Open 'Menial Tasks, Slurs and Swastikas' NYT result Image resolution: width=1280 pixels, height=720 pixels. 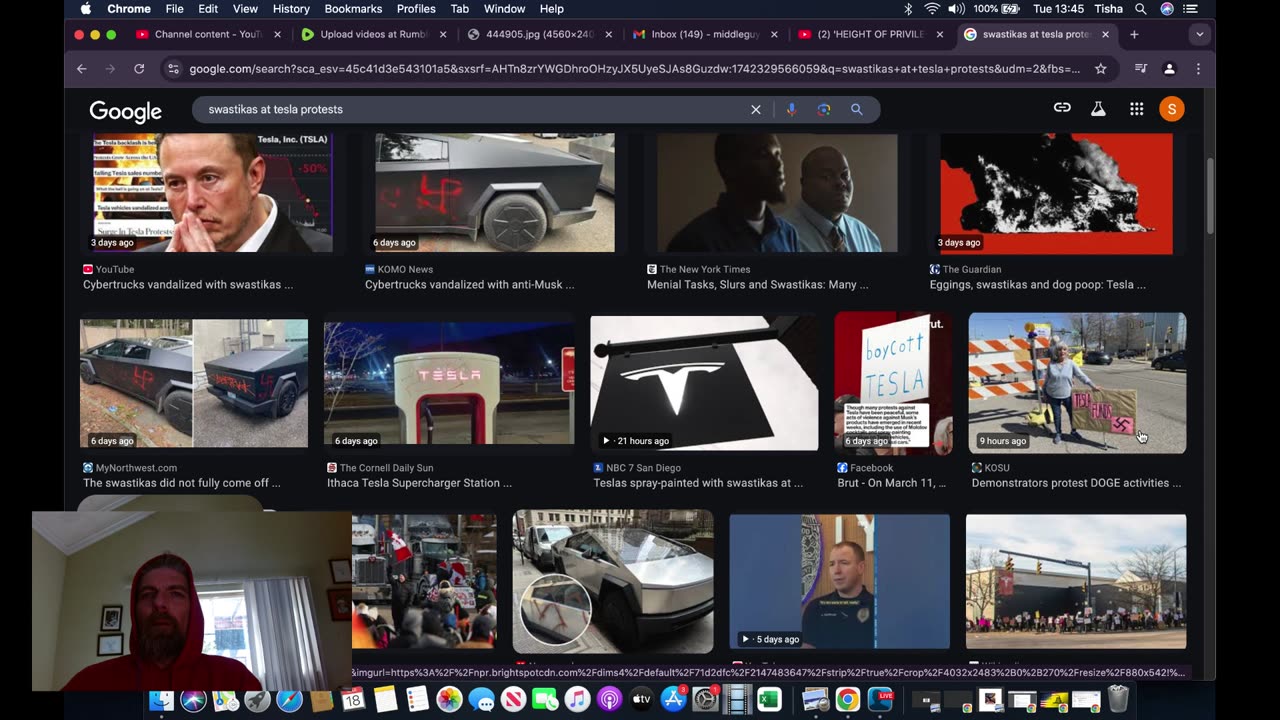click(x=757, y=285)
